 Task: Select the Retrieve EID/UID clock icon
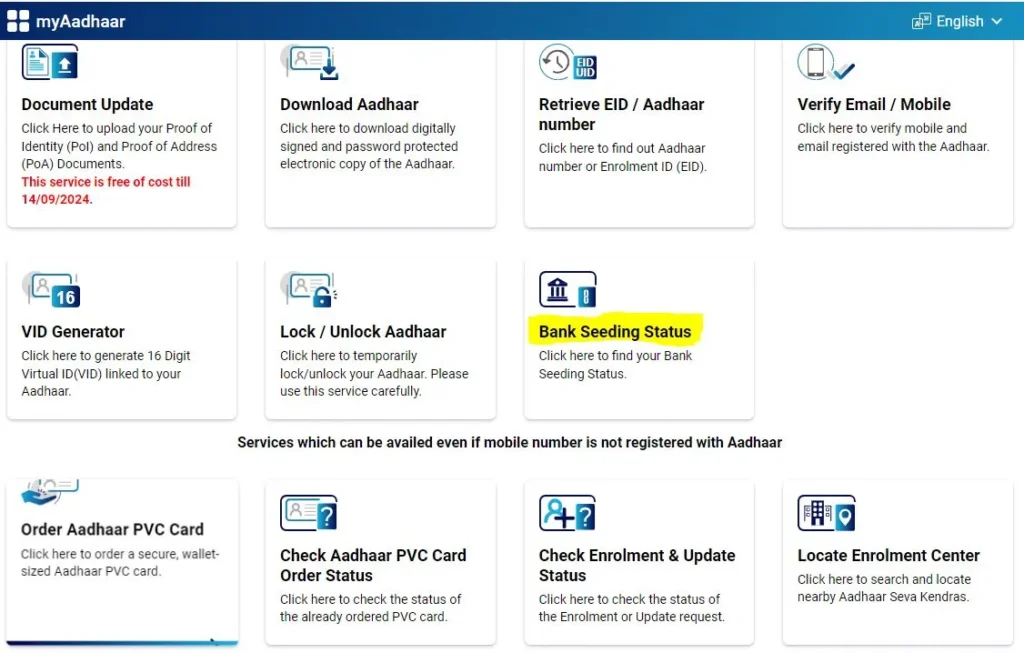[x=568, y=63]
